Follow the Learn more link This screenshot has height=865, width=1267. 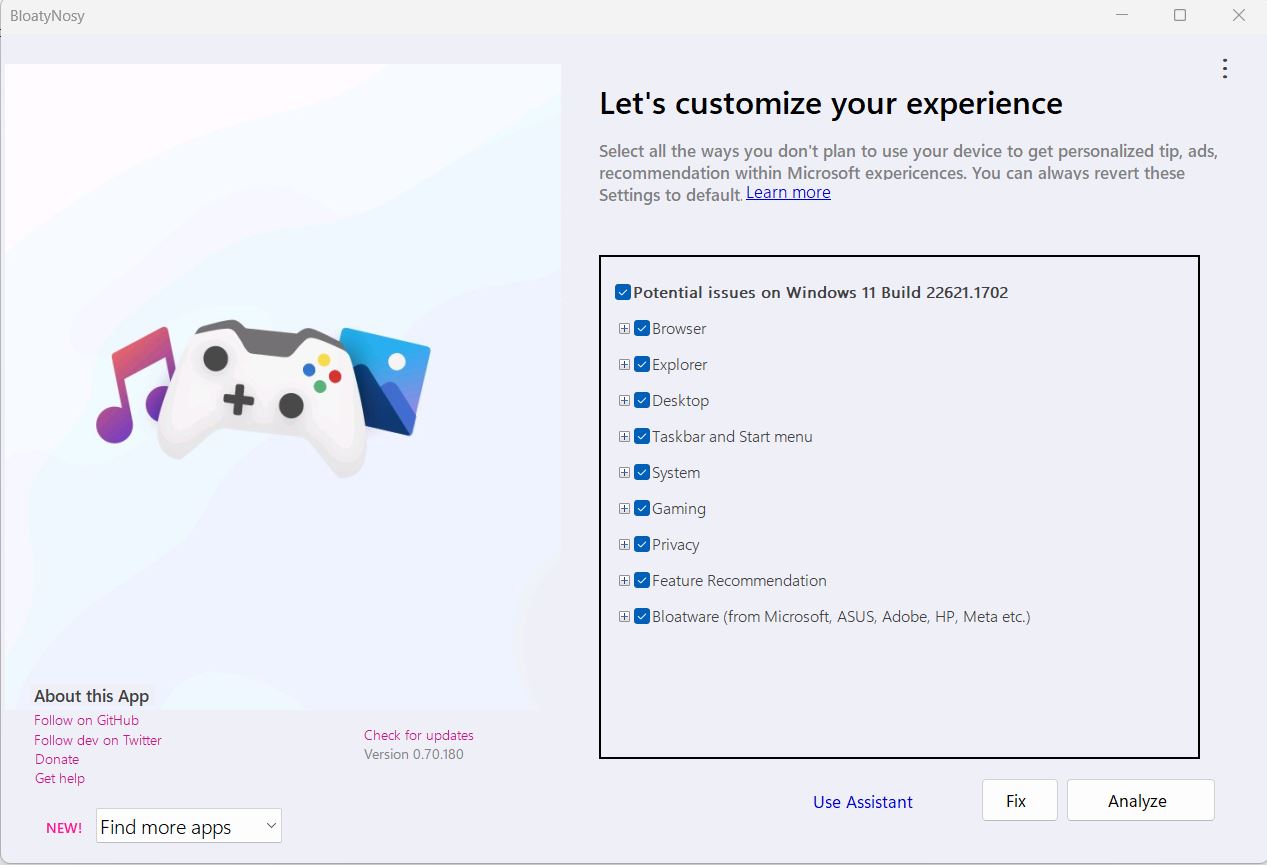788,192
